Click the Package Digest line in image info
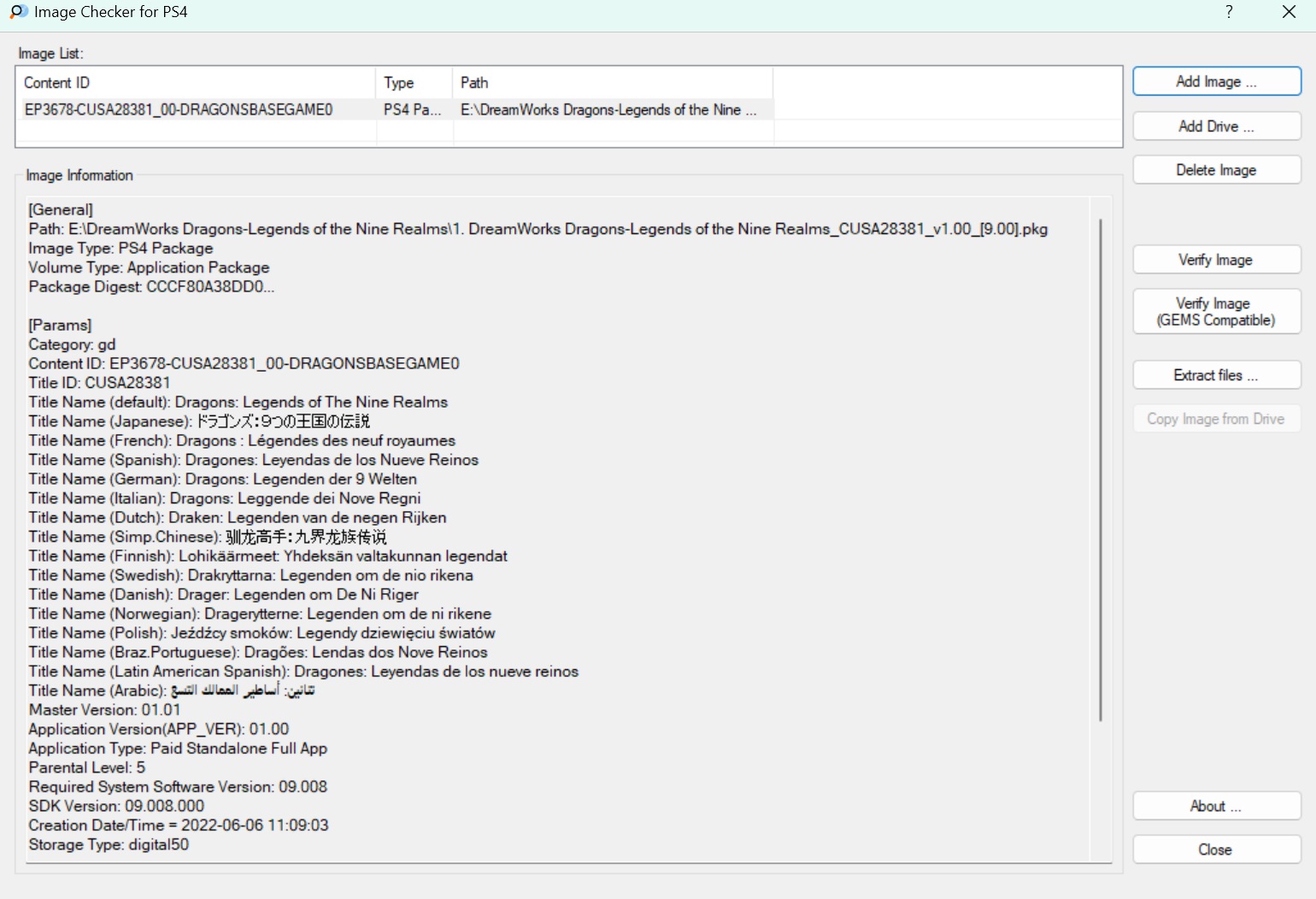This screenshot has height=899, width=1316. click(151, 287)
